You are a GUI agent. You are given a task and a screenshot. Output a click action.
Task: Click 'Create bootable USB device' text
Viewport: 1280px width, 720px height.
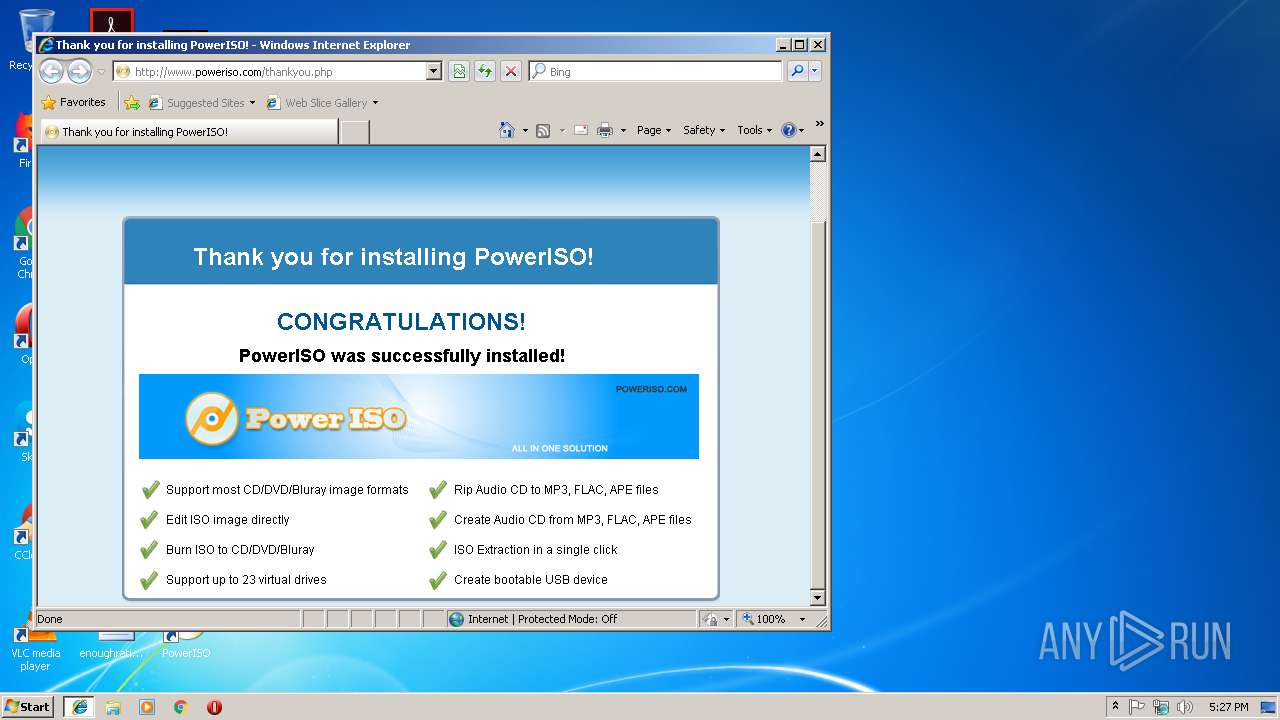point(530,580)
